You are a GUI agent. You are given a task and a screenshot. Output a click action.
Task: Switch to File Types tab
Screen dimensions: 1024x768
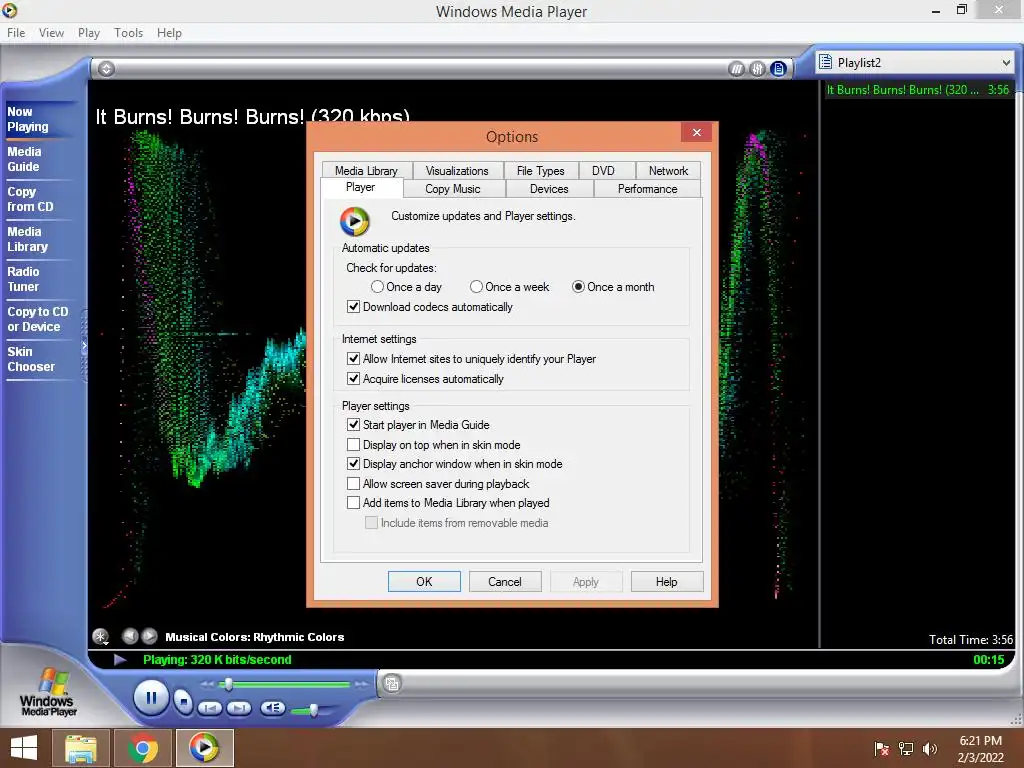pyautogui.click(x=541, y=170)
